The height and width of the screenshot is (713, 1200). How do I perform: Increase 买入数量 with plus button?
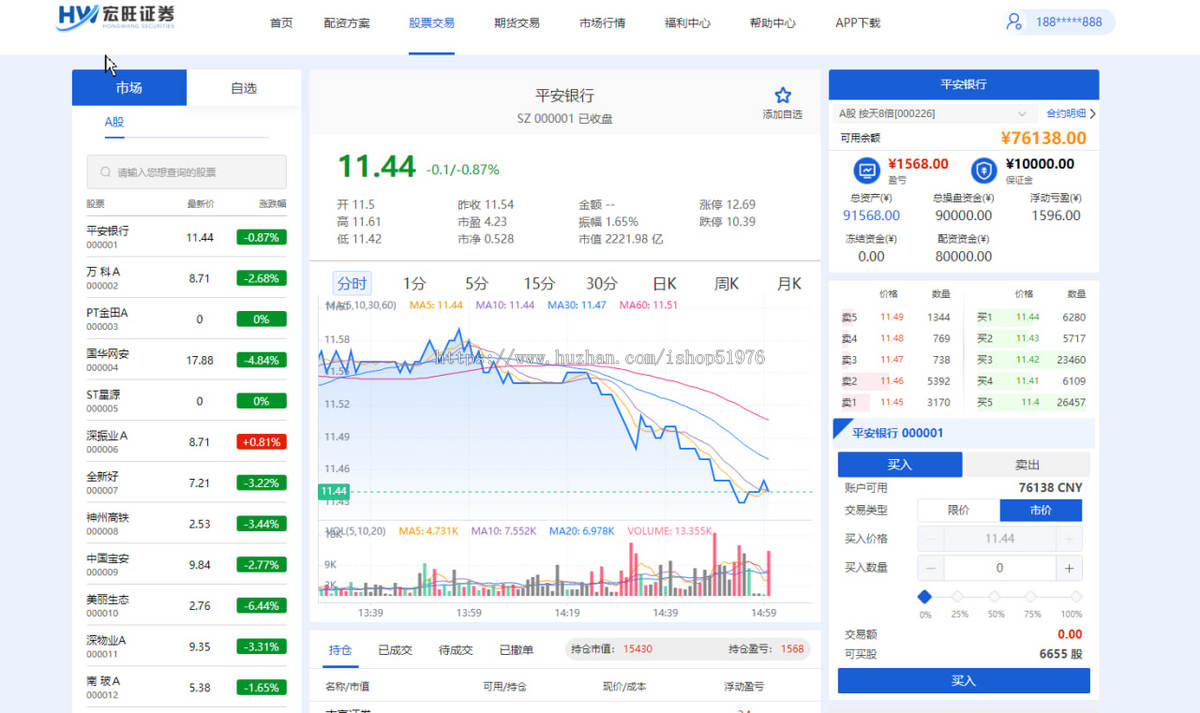[1069, 568]
